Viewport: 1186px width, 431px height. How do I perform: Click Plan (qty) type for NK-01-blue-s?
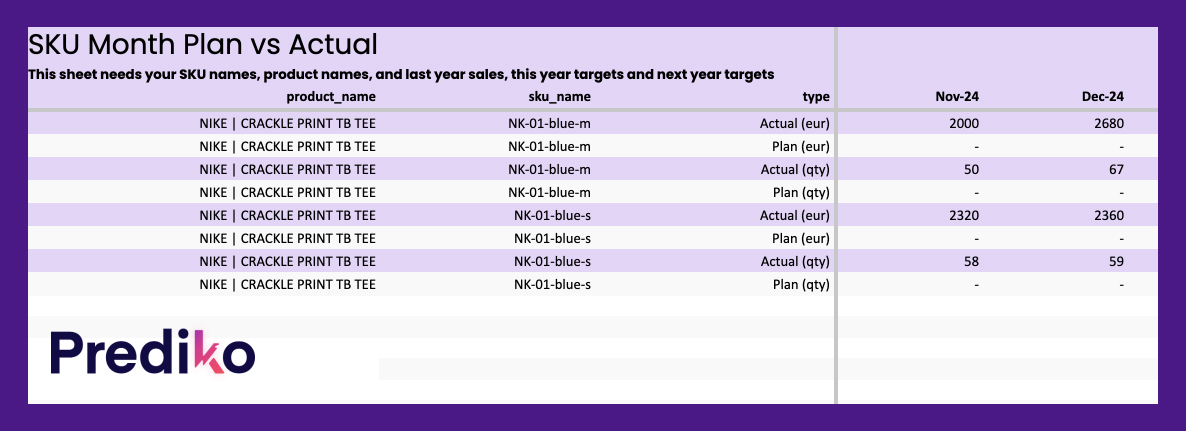[799, 285]
